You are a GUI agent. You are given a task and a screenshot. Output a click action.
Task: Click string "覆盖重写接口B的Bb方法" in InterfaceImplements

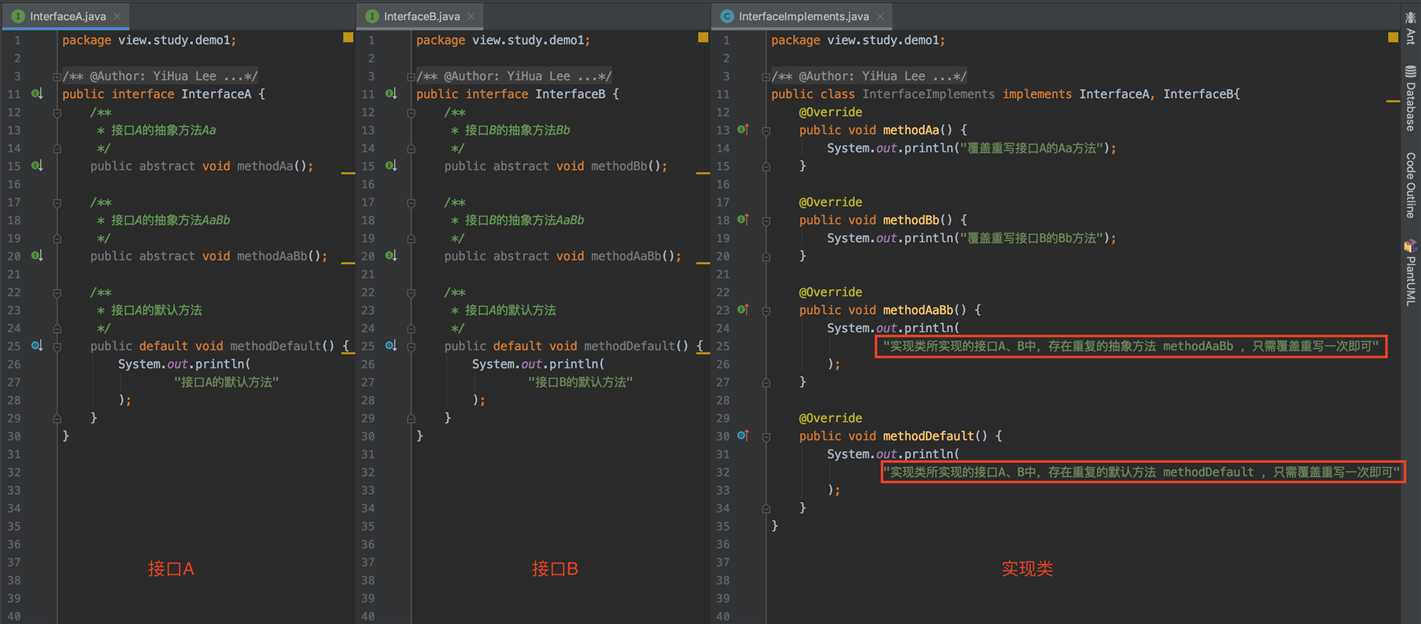tap(1032, 238)
